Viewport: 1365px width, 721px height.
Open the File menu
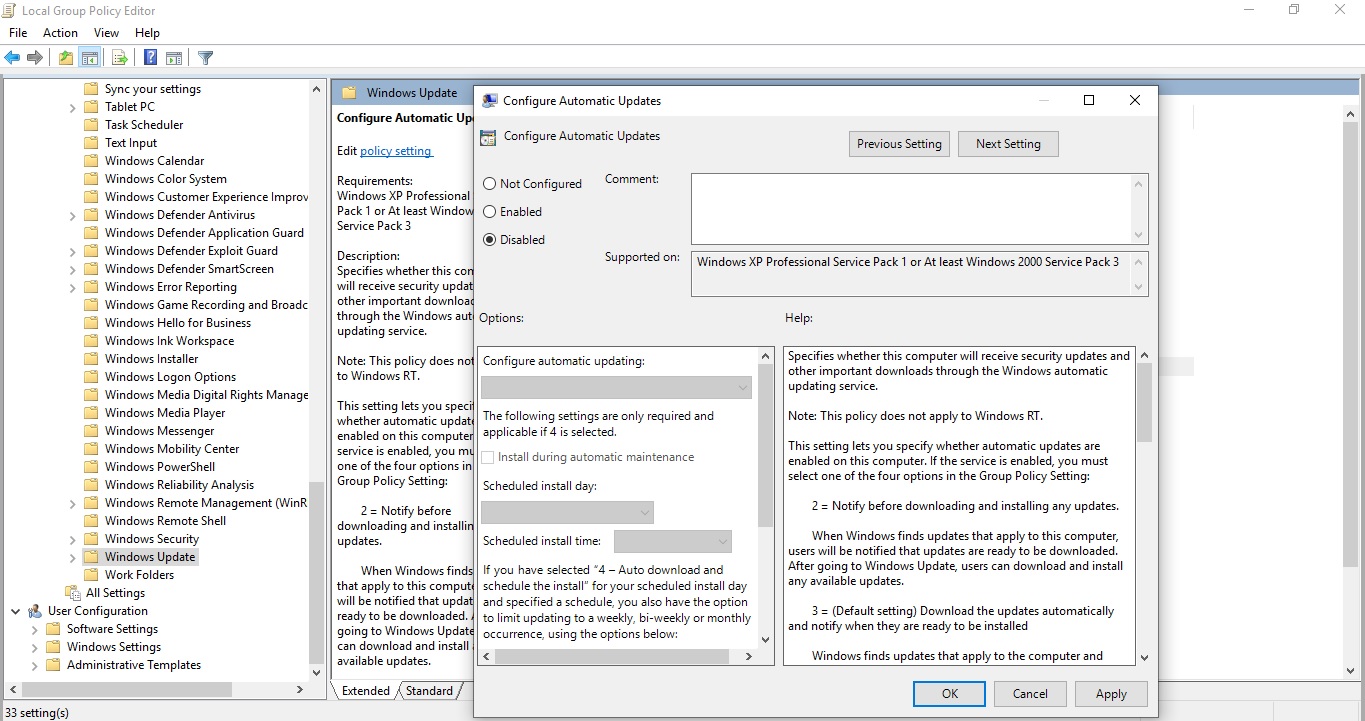(x=18, y=33)
